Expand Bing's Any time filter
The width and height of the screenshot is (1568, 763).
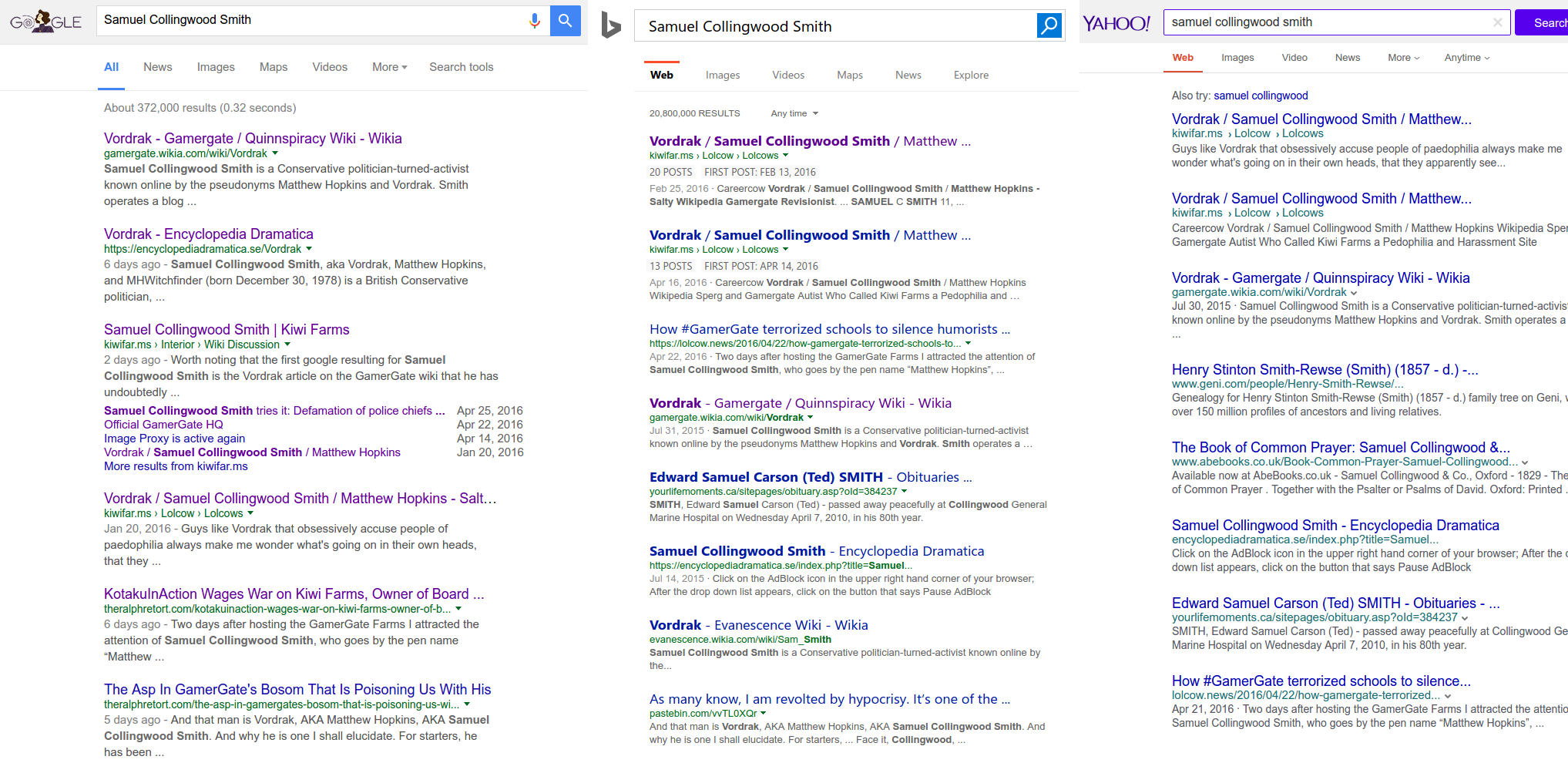click(794, 113)
